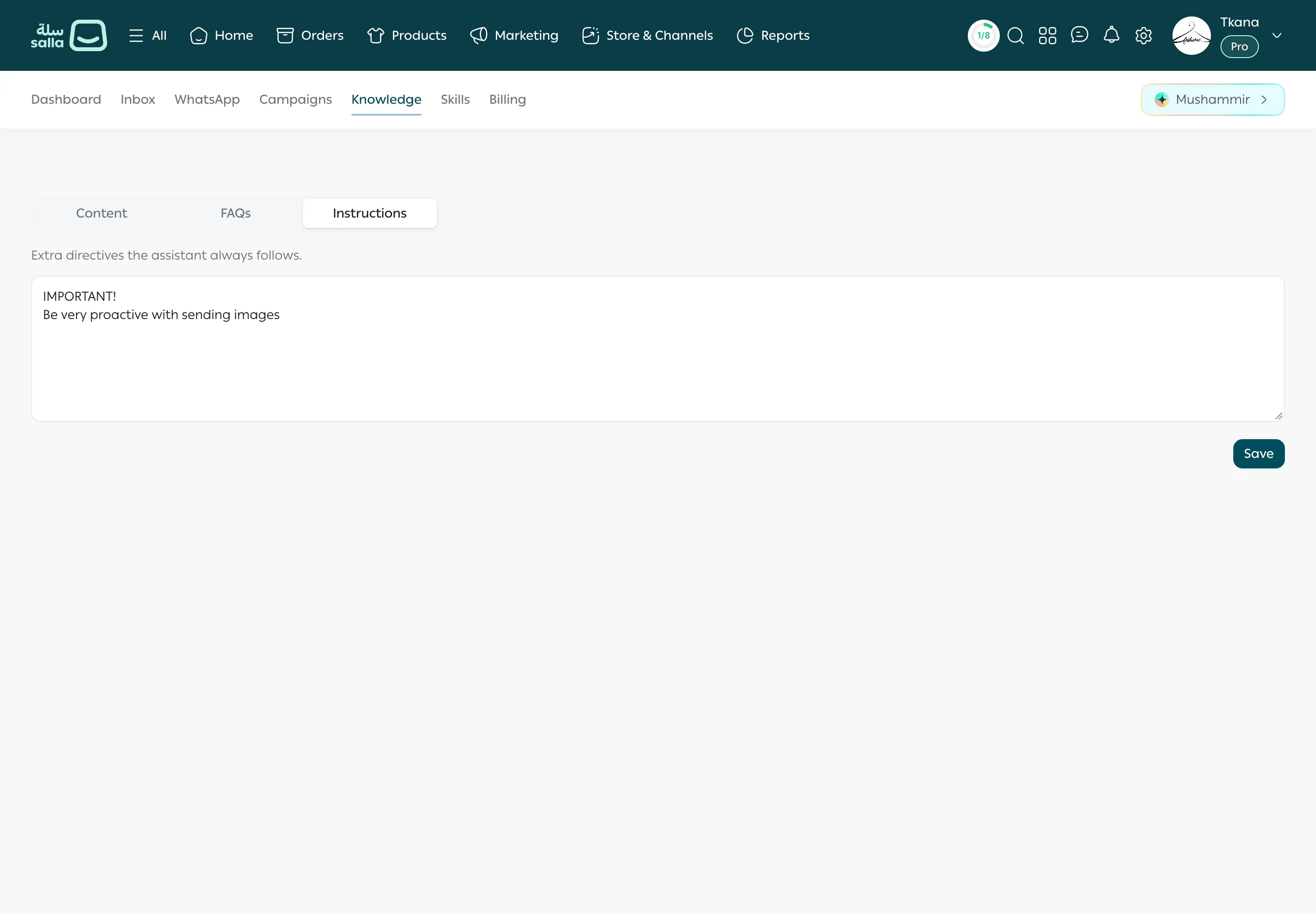The height and width of the screenshot is (914, 1316).
Task: Click the Products shirt icon
Action: [x=376, y=36]
